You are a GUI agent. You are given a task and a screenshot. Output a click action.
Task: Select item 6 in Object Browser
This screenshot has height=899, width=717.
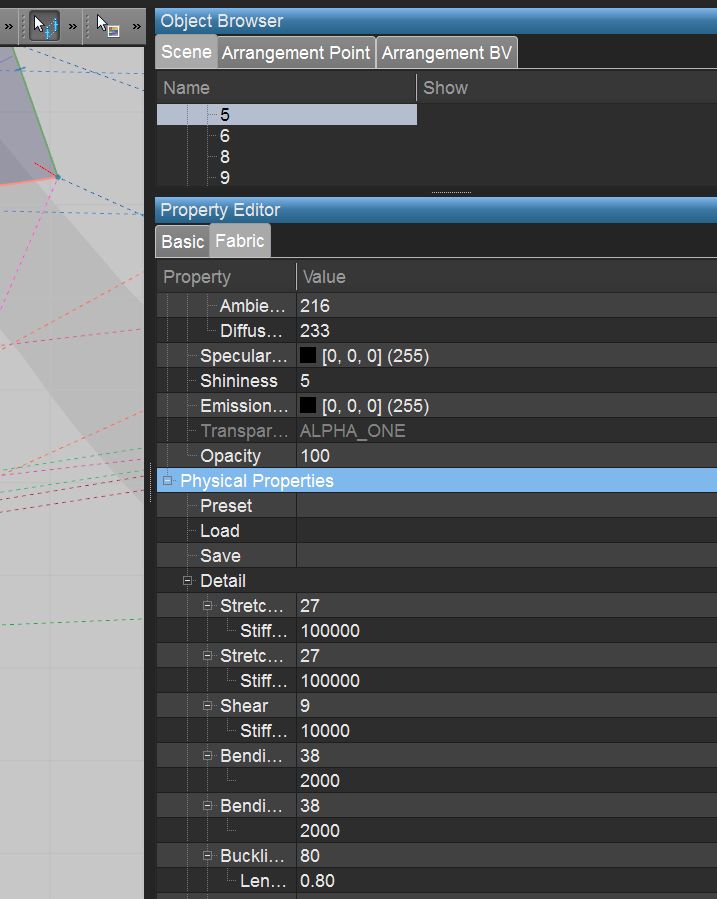(x=225, y=136)
